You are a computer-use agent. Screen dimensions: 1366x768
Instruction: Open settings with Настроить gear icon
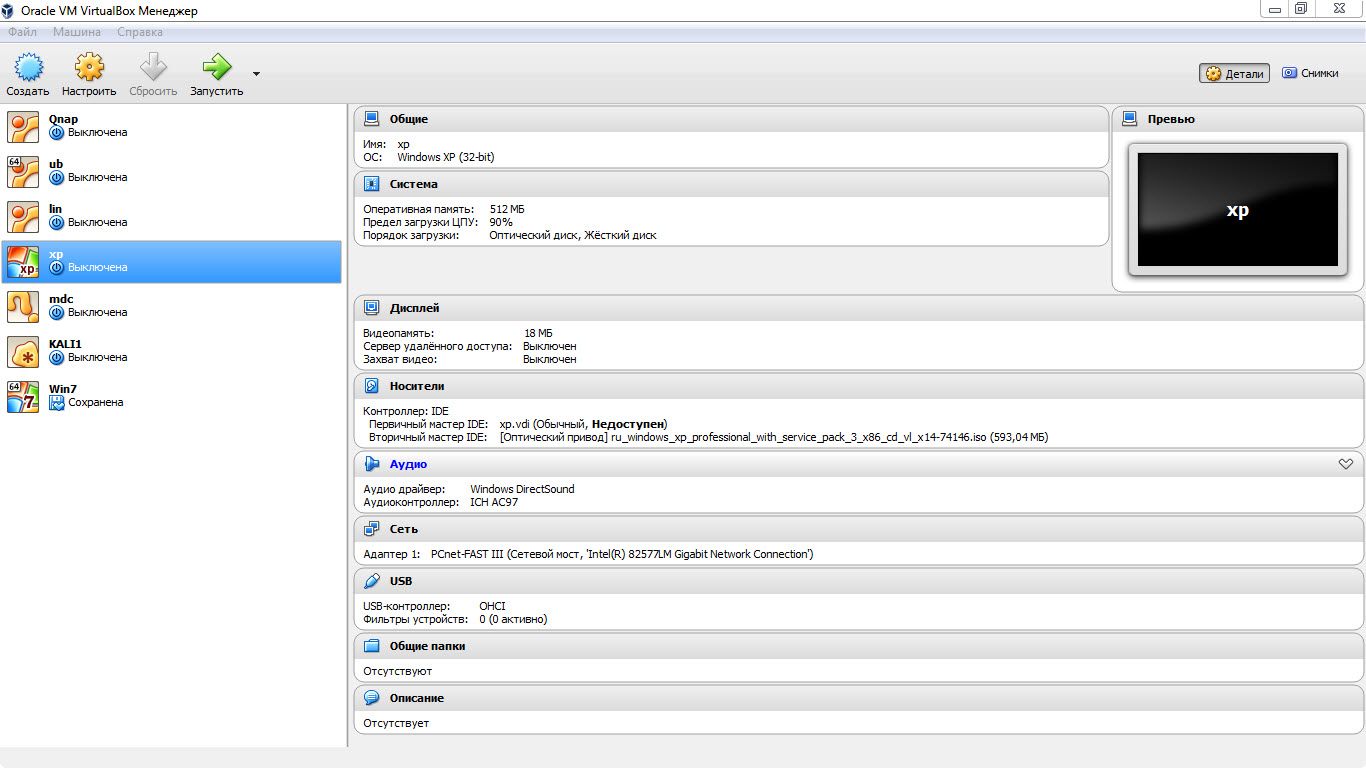coord(89,68)
